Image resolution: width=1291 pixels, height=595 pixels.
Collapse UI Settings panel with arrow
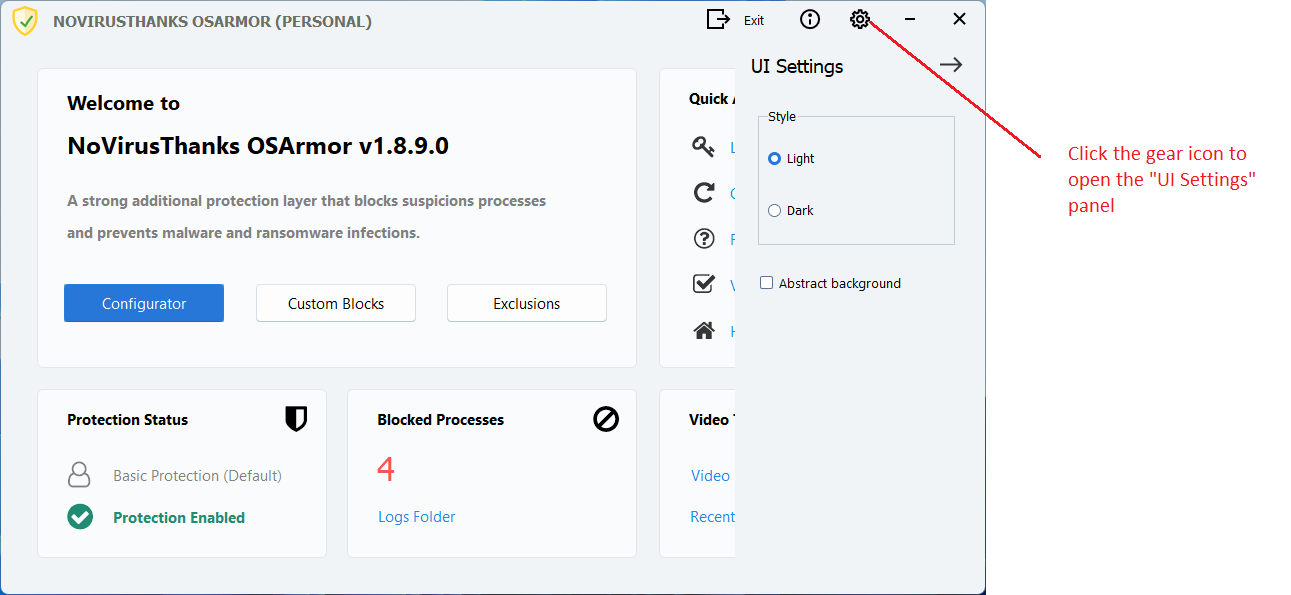[951, 65]
